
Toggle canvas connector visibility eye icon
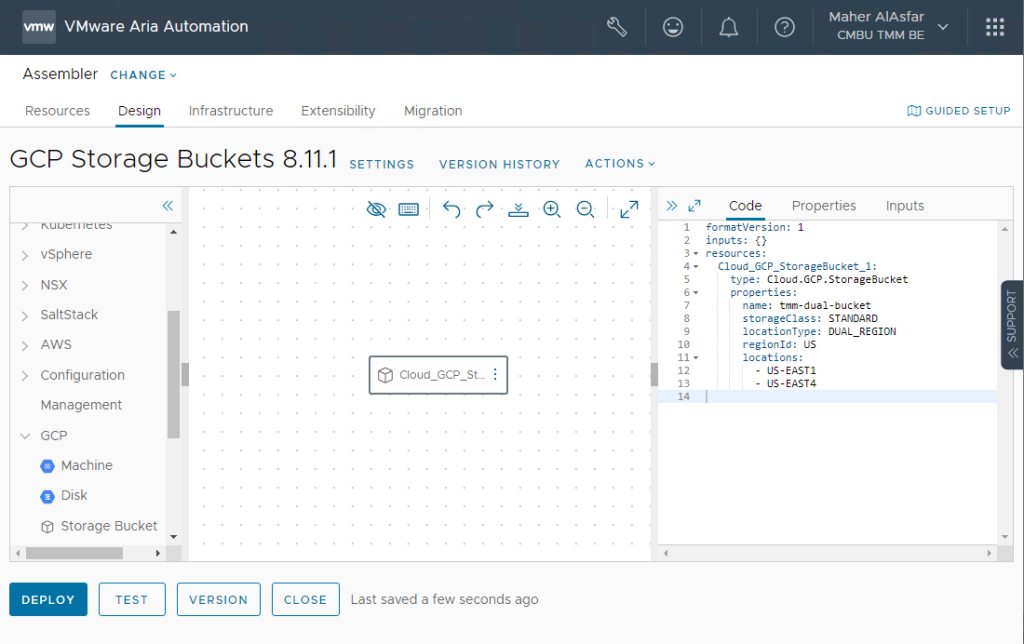click(376, 209)
